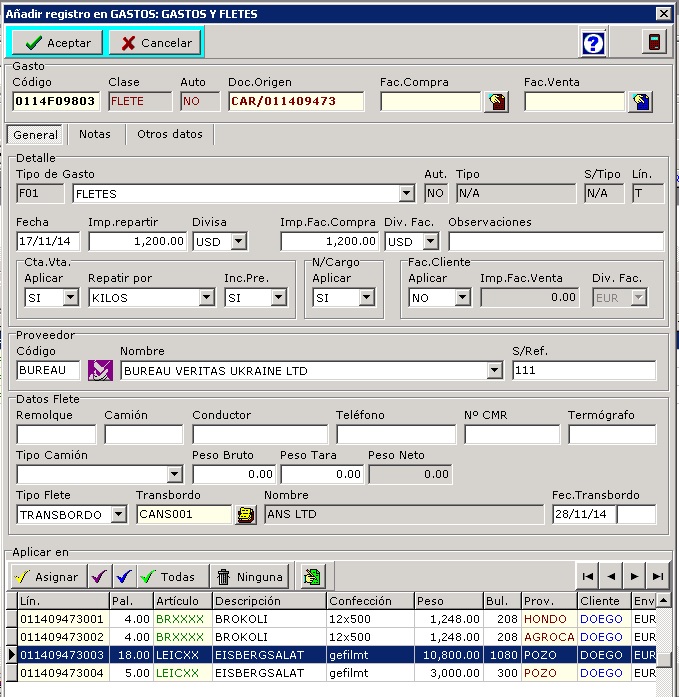679x697 pixels.
Task: Click the S/Ref. input field
Action: pyautogui.click(x=583, y=371)
